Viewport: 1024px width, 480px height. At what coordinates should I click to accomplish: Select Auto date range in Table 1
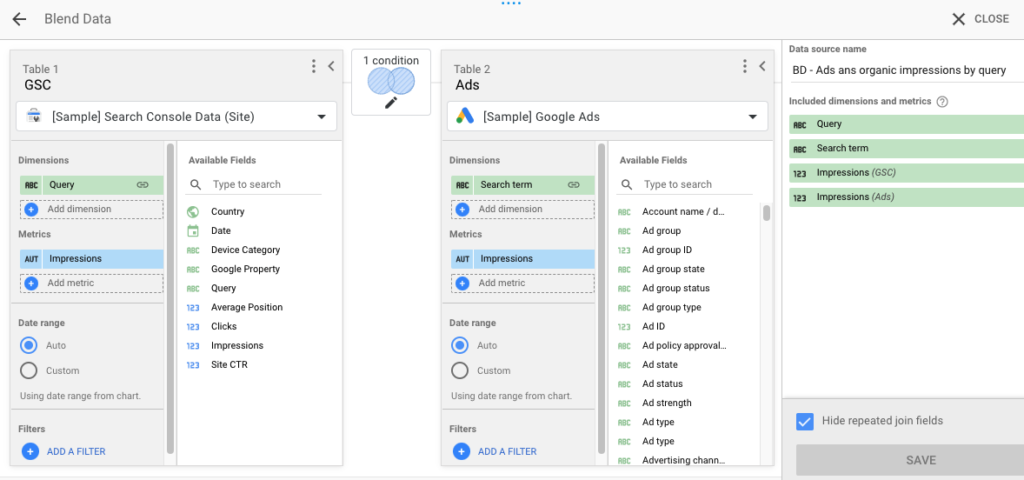(29, 345)
